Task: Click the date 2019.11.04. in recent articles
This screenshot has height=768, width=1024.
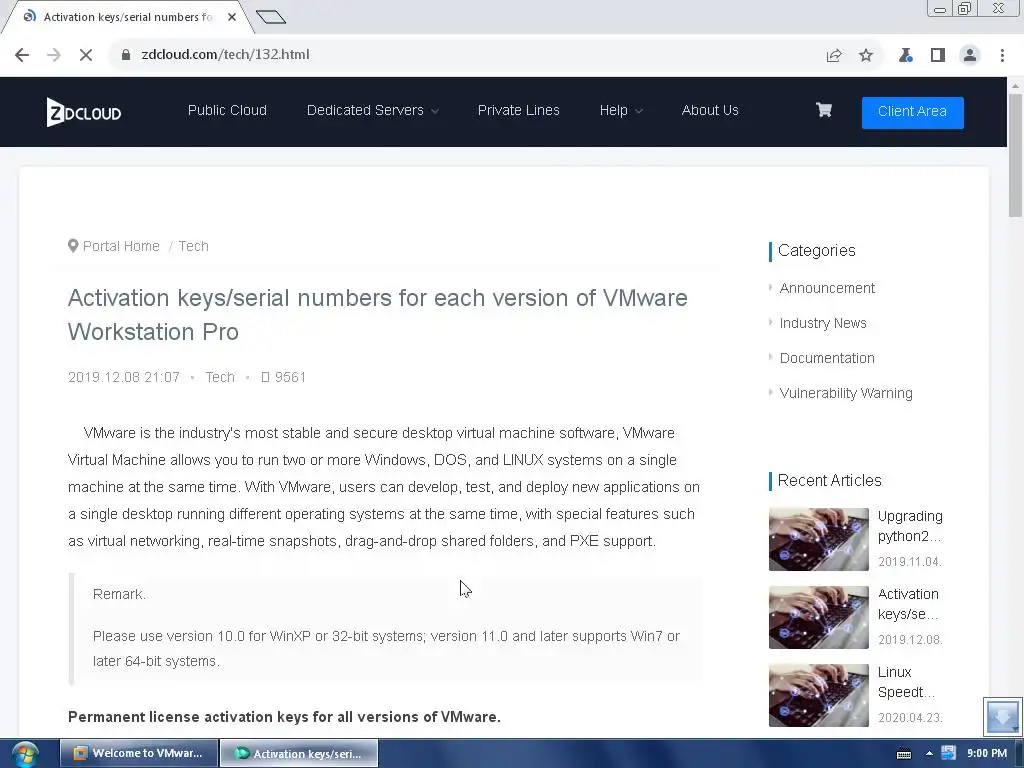Action: tap(910, 562)
